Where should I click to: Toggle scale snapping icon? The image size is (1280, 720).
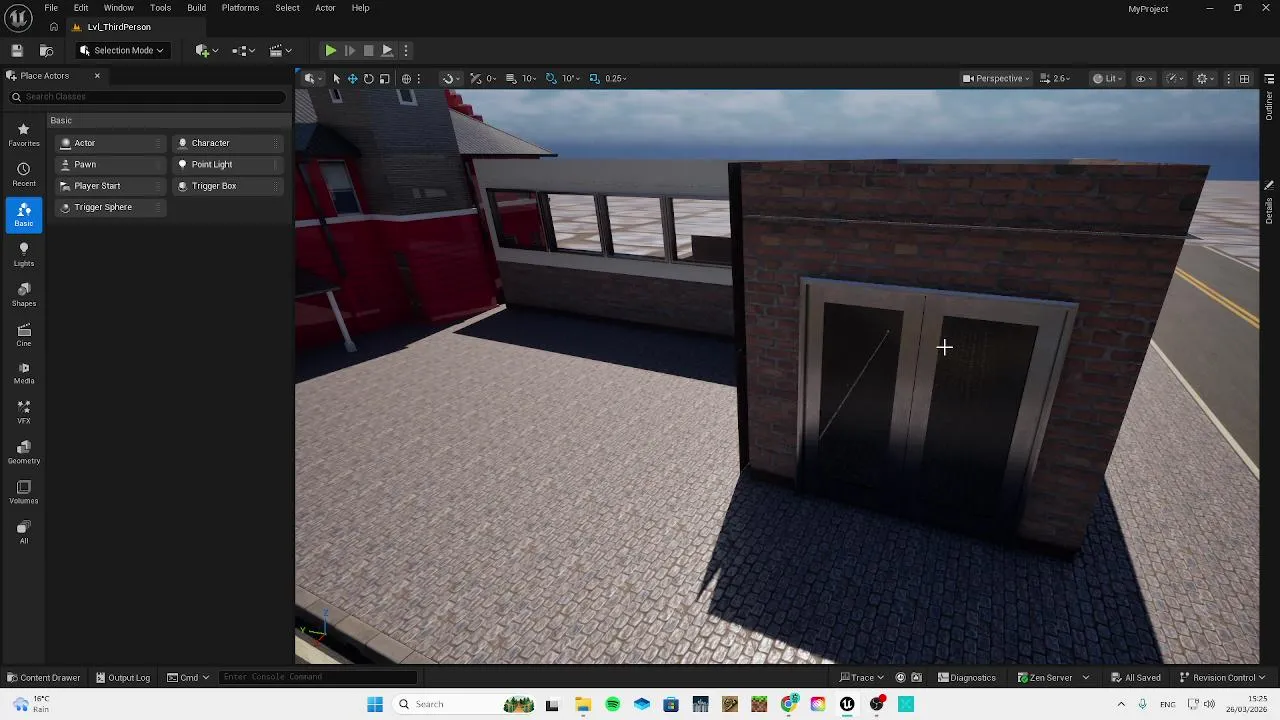[x=594, y=78]
